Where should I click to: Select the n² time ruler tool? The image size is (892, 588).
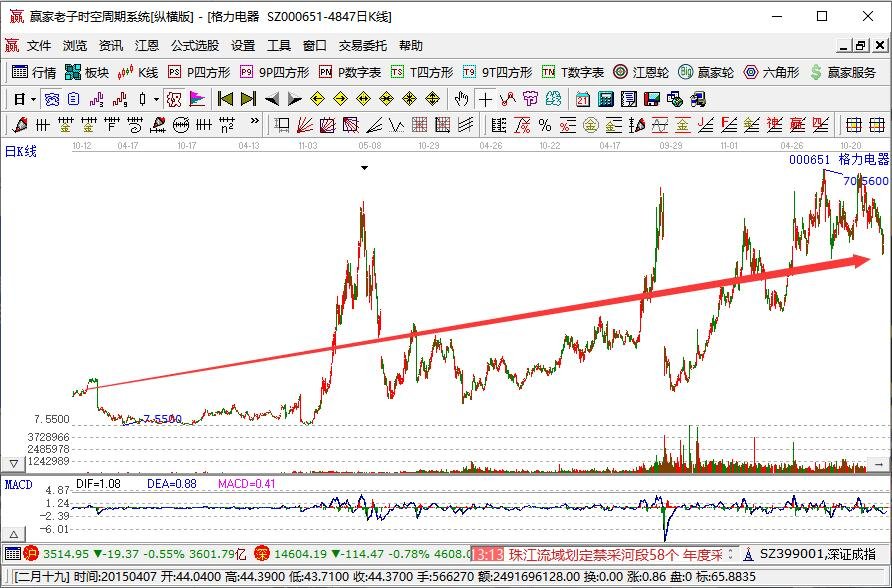pyautogui.click(x=227, y=125)
